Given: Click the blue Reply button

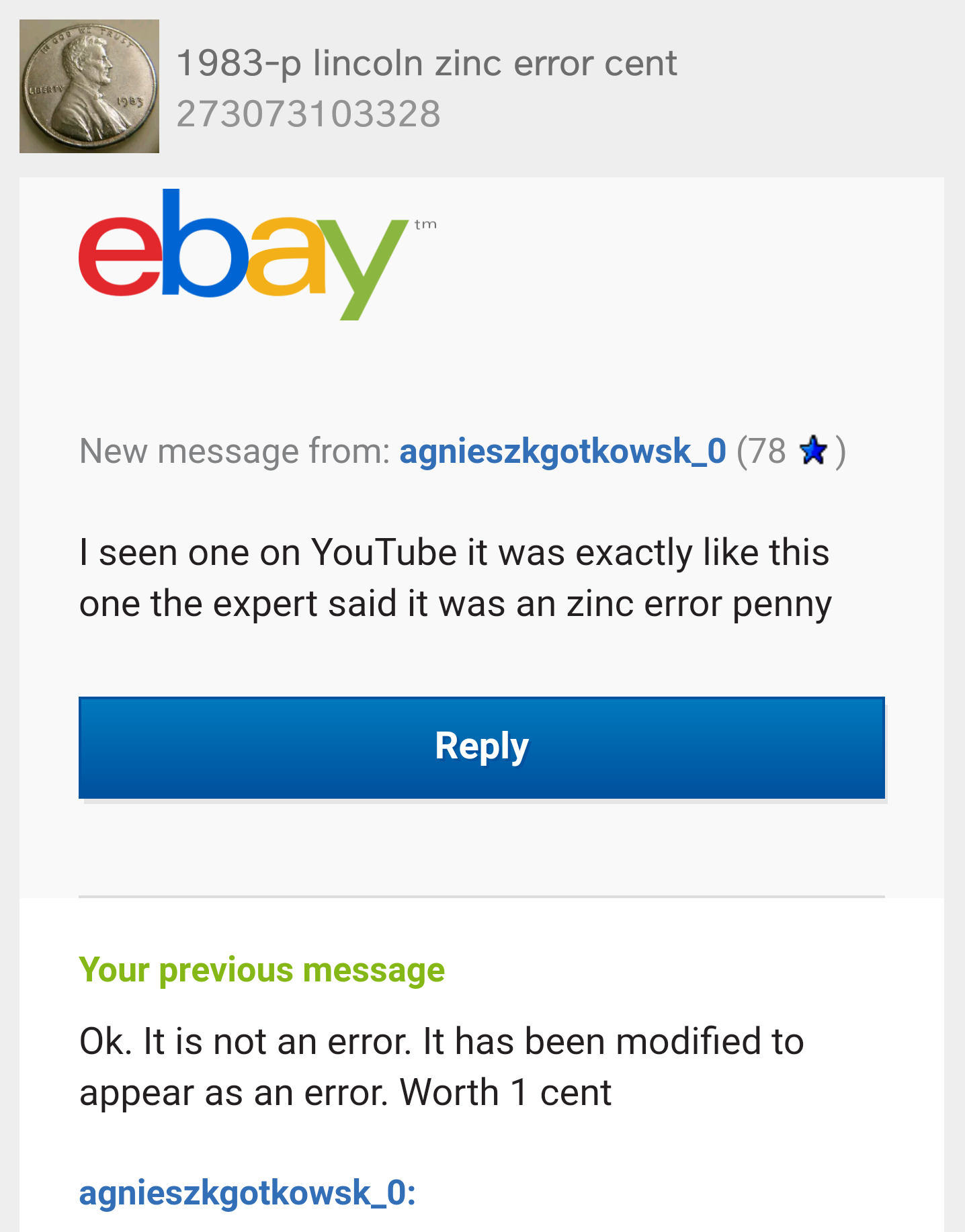Looking at the screenshot, I should [482, 747].
